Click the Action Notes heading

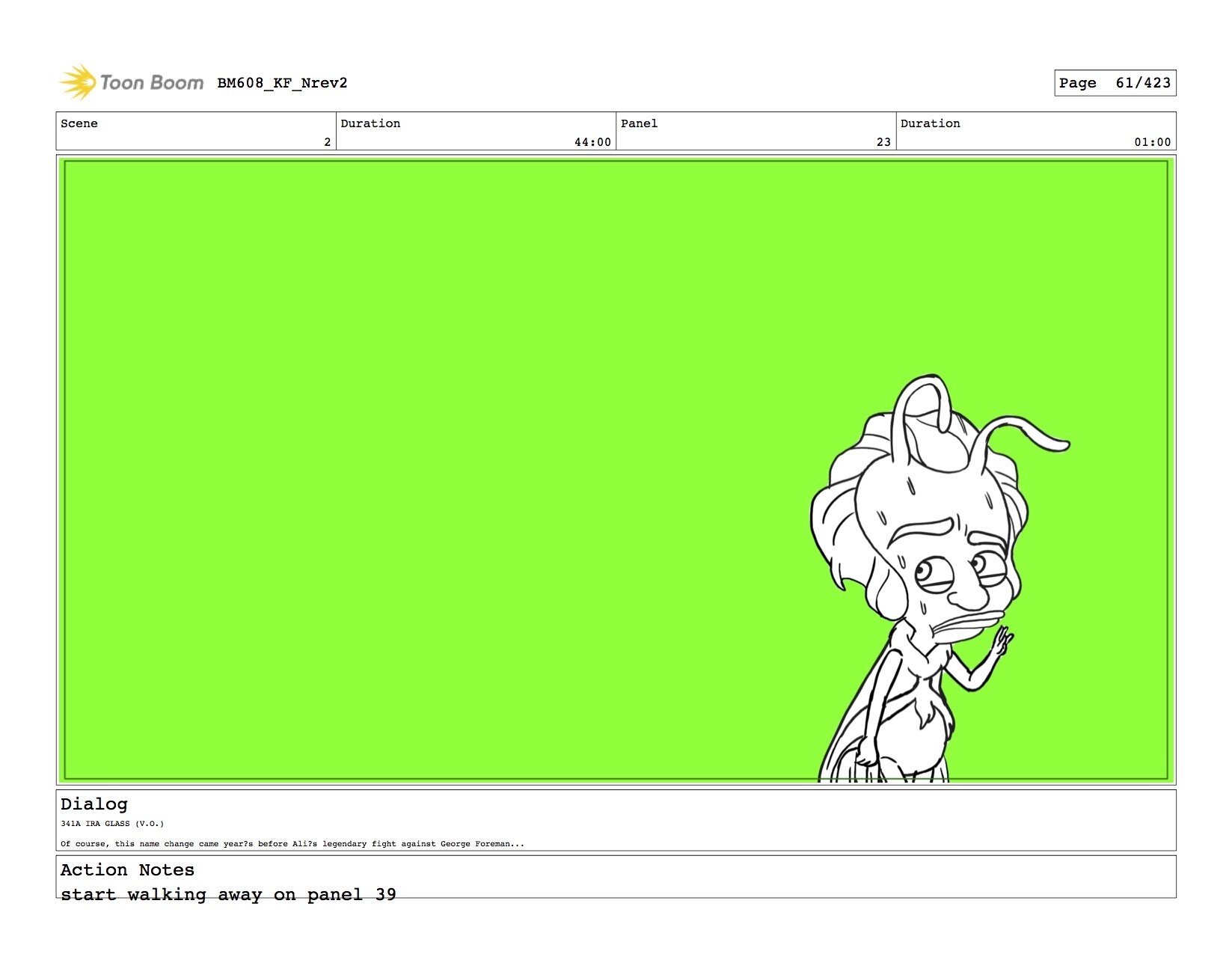(127, 870)
